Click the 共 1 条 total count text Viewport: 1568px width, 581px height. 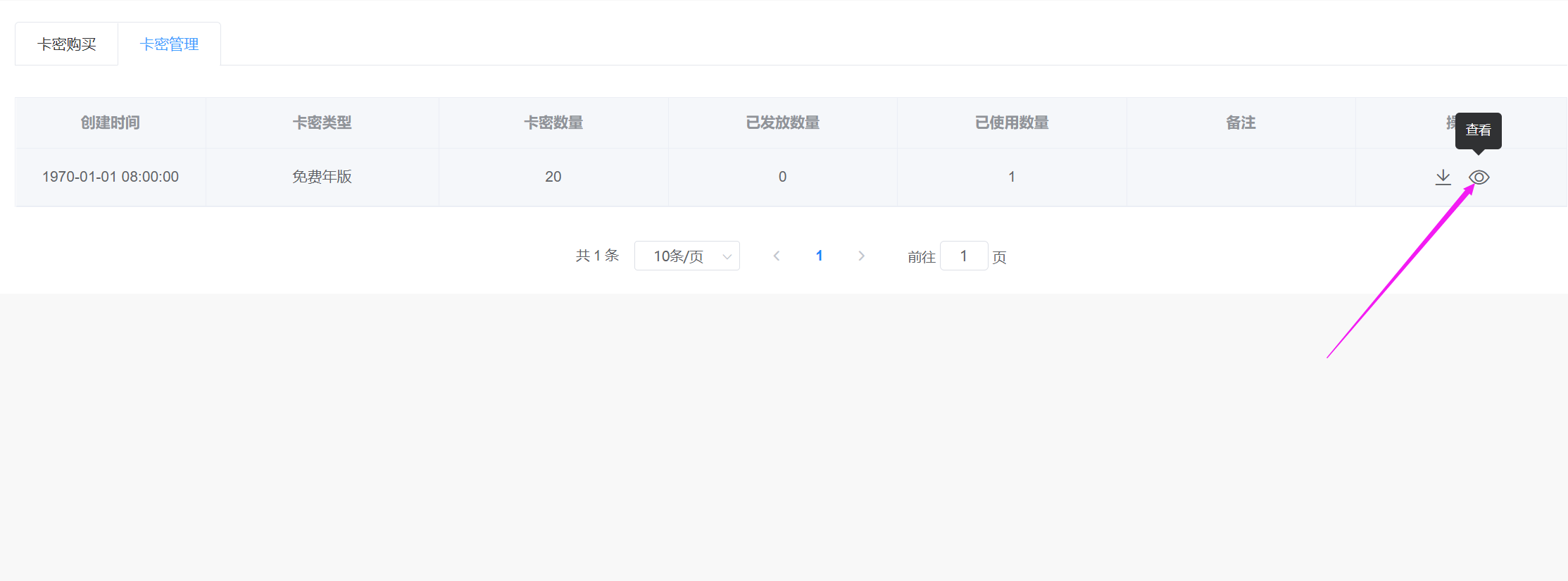point(597,256)
